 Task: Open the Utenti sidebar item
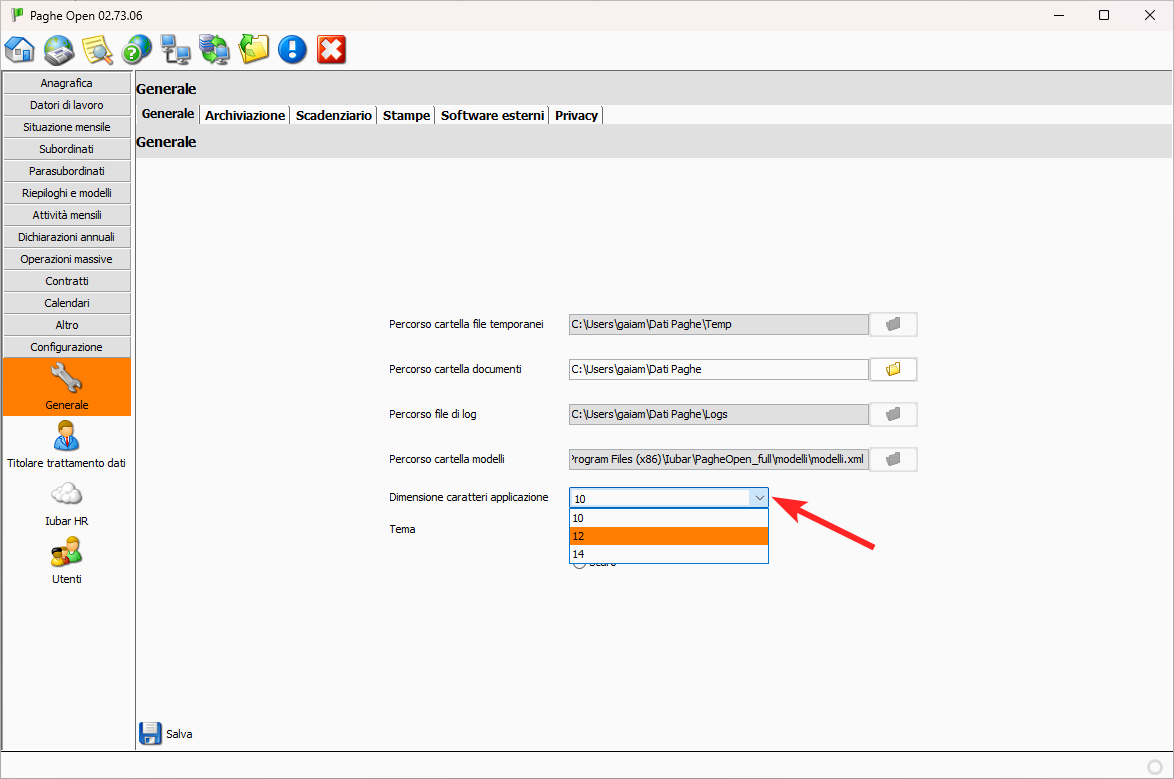(66, 561)
